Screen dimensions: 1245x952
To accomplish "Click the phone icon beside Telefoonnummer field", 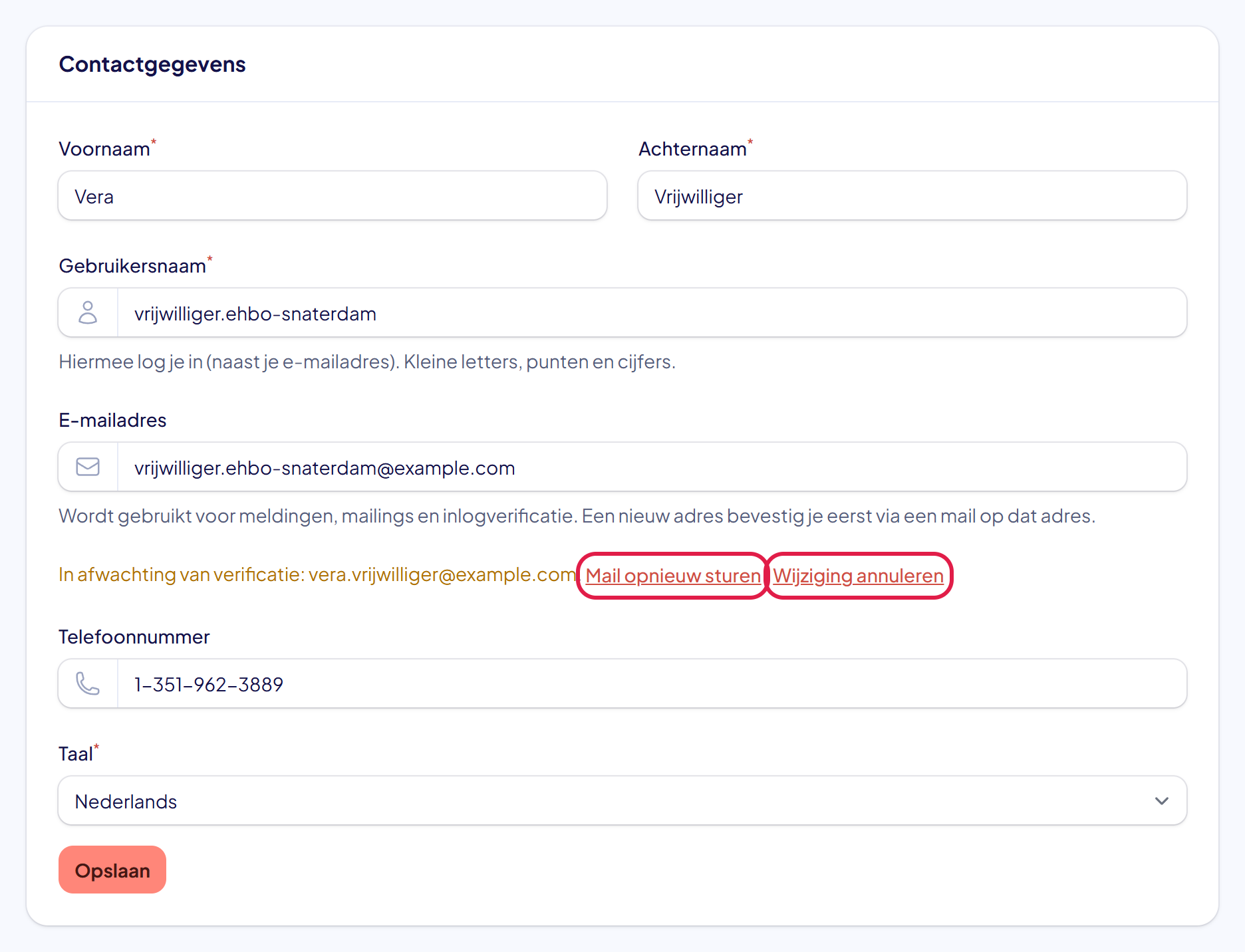I will click(x=88, y=683).
